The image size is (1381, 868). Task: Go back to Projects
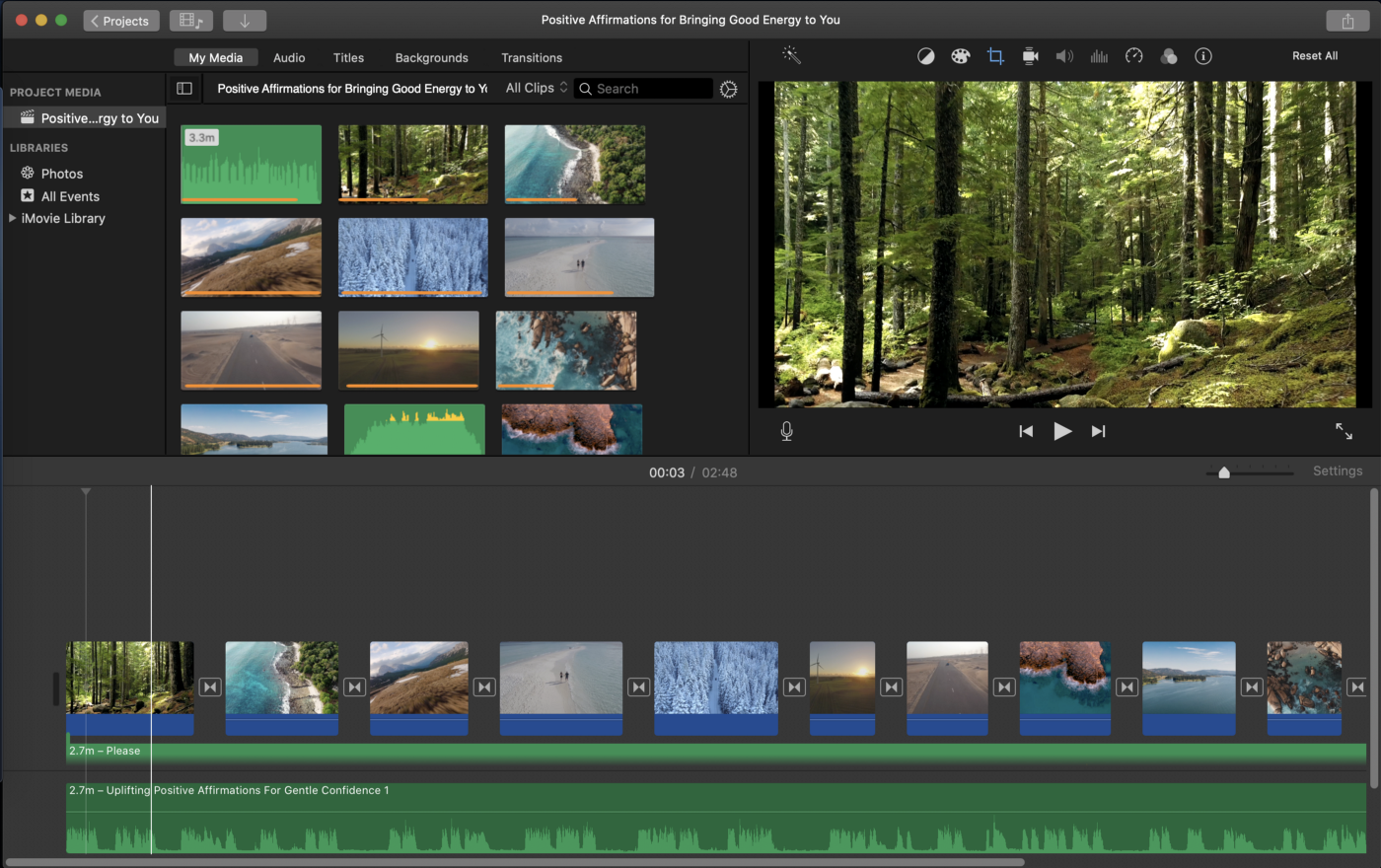tap(121, 21)
